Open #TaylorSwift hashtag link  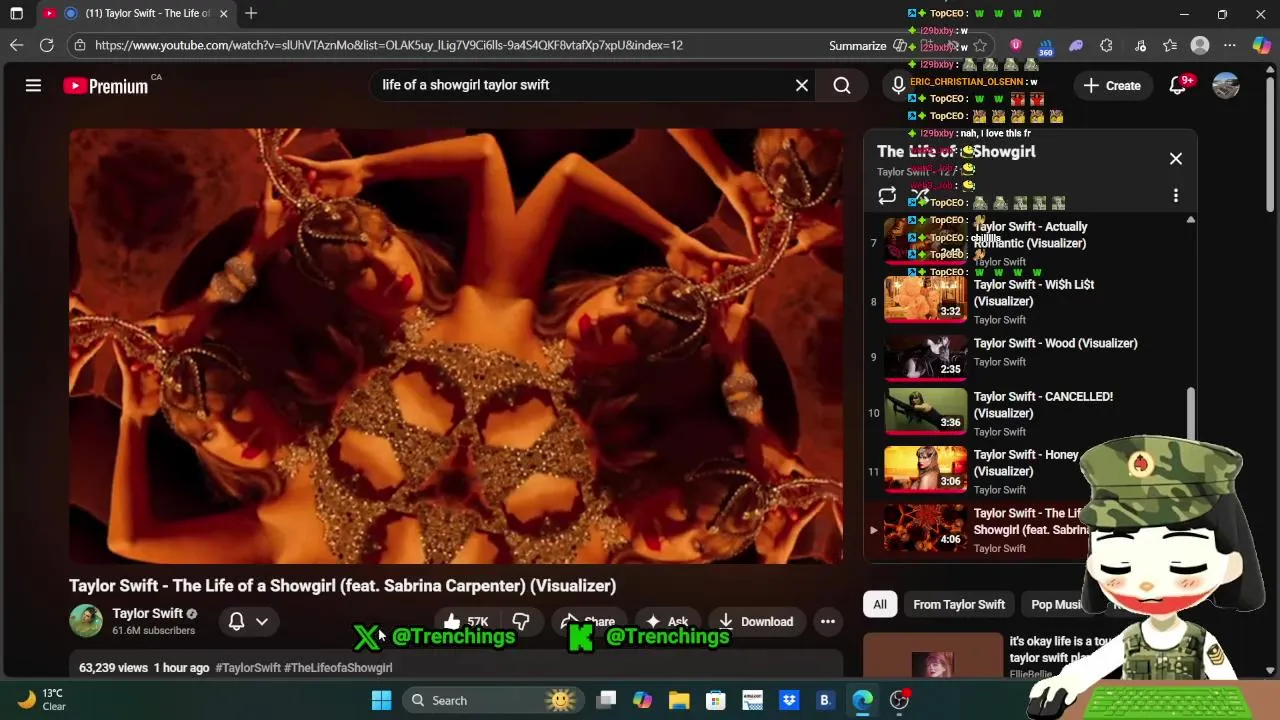tap(247, 668)
